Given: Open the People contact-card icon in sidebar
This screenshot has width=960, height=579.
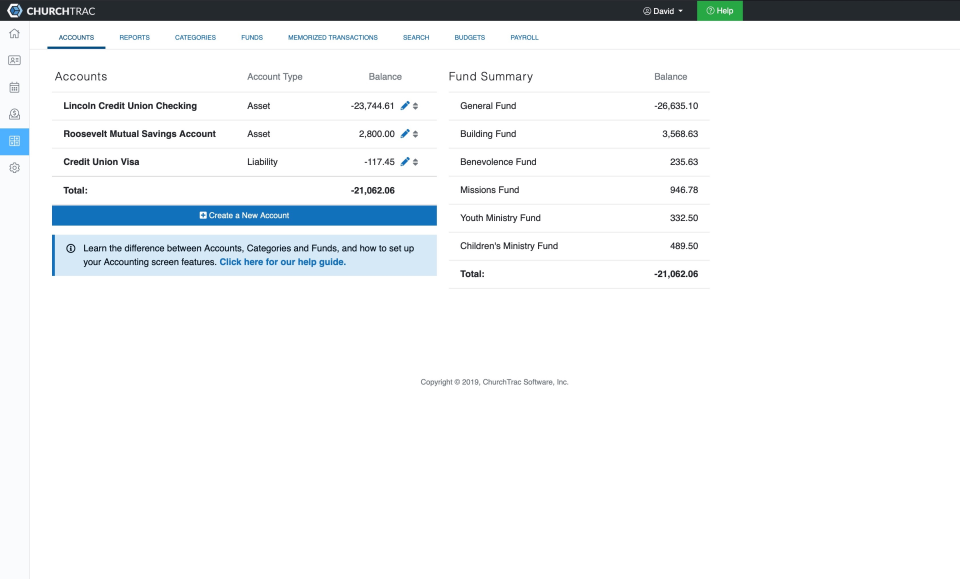Looking at the screenshot, I should pyautogui.click(x=14, y=60).
